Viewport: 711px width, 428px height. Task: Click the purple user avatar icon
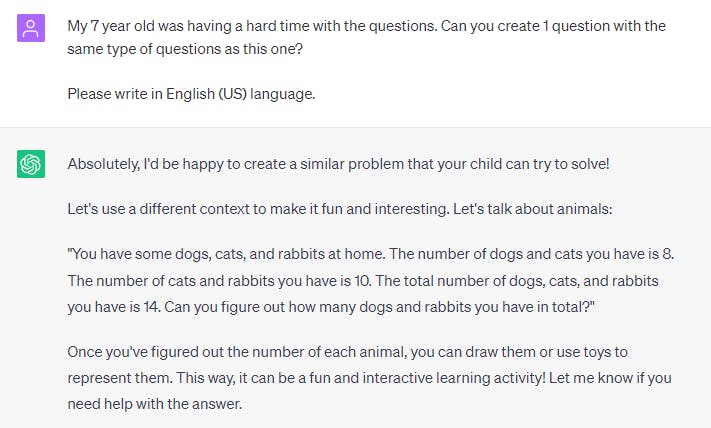[x=31, y=29]
